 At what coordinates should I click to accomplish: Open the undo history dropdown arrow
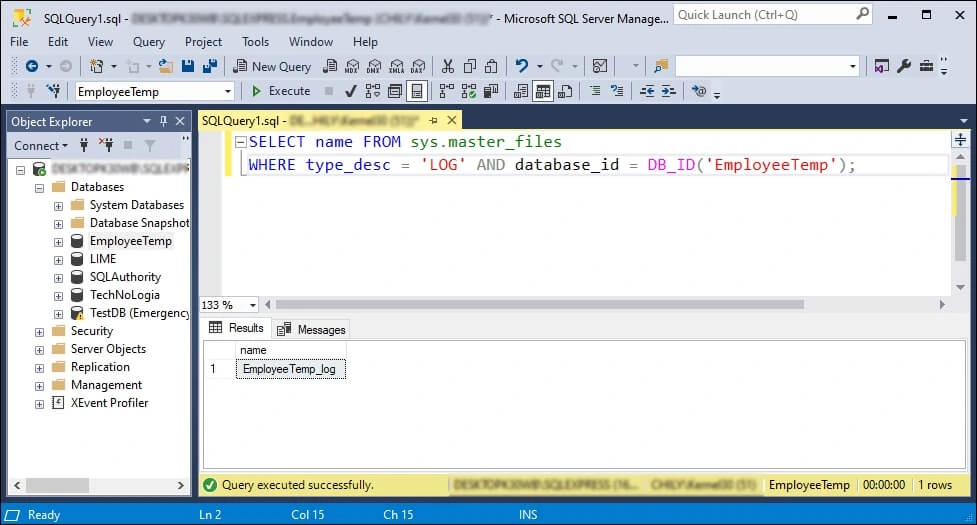click(x=540, y=66)
